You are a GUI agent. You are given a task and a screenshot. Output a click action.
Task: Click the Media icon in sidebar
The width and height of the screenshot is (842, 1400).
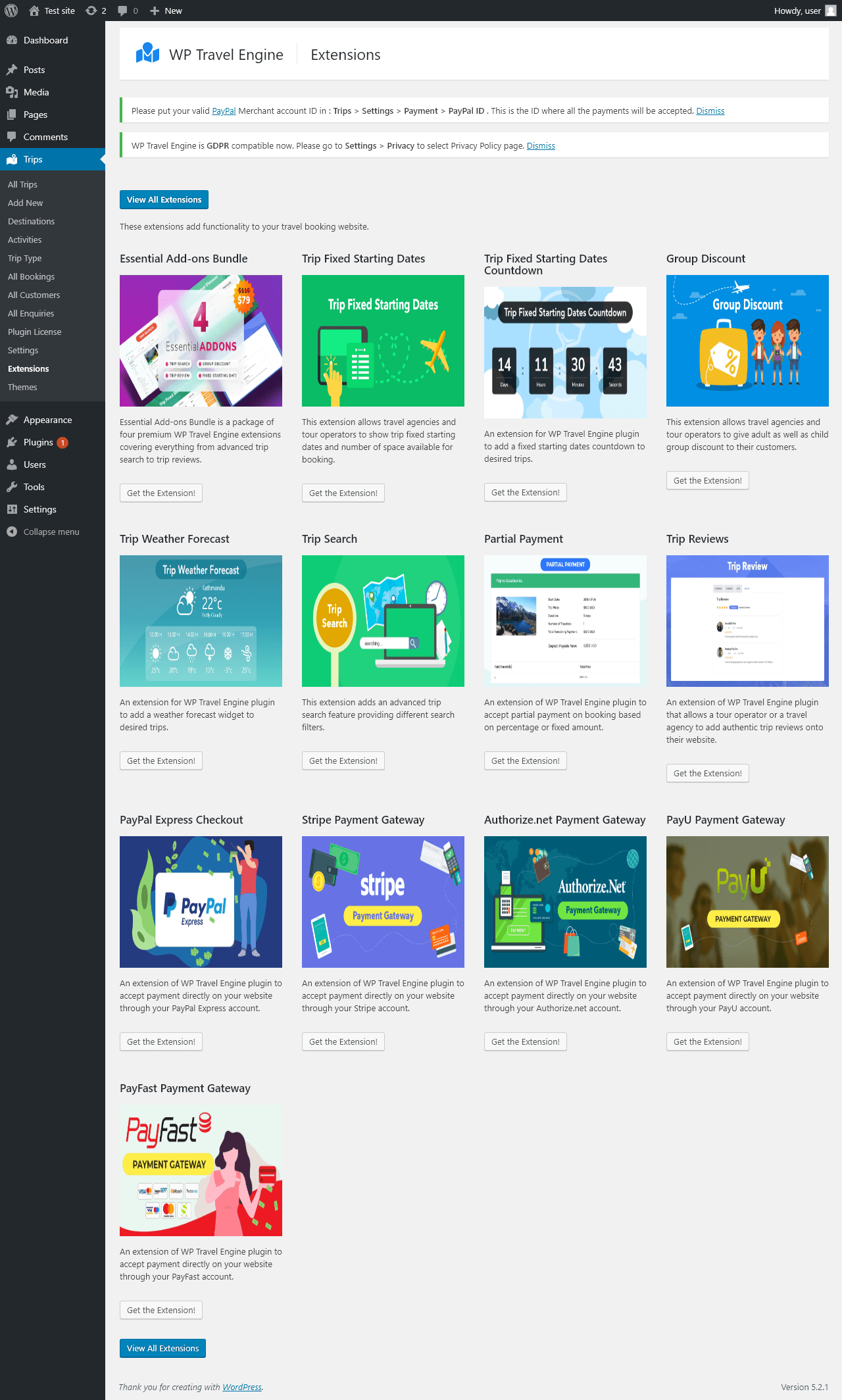point(12,92)
